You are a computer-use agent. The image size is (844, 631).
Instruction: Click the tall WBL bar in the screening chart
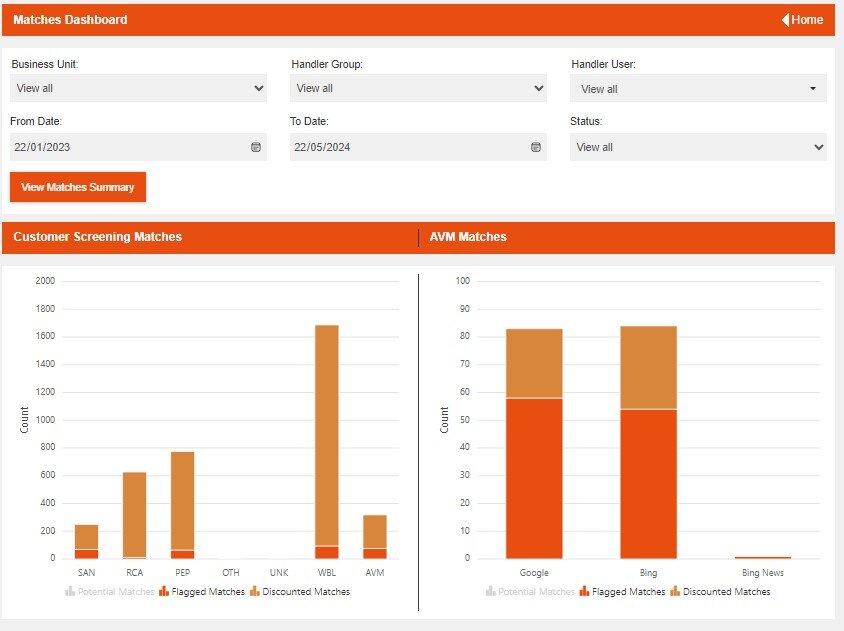click(327, 440)
